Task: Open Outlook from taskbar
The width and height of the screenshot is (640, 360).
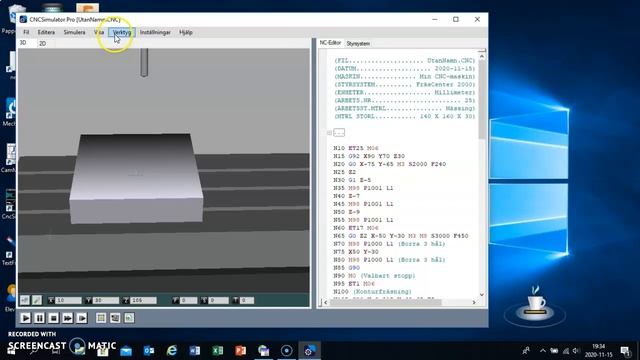Action: [149, 351]
